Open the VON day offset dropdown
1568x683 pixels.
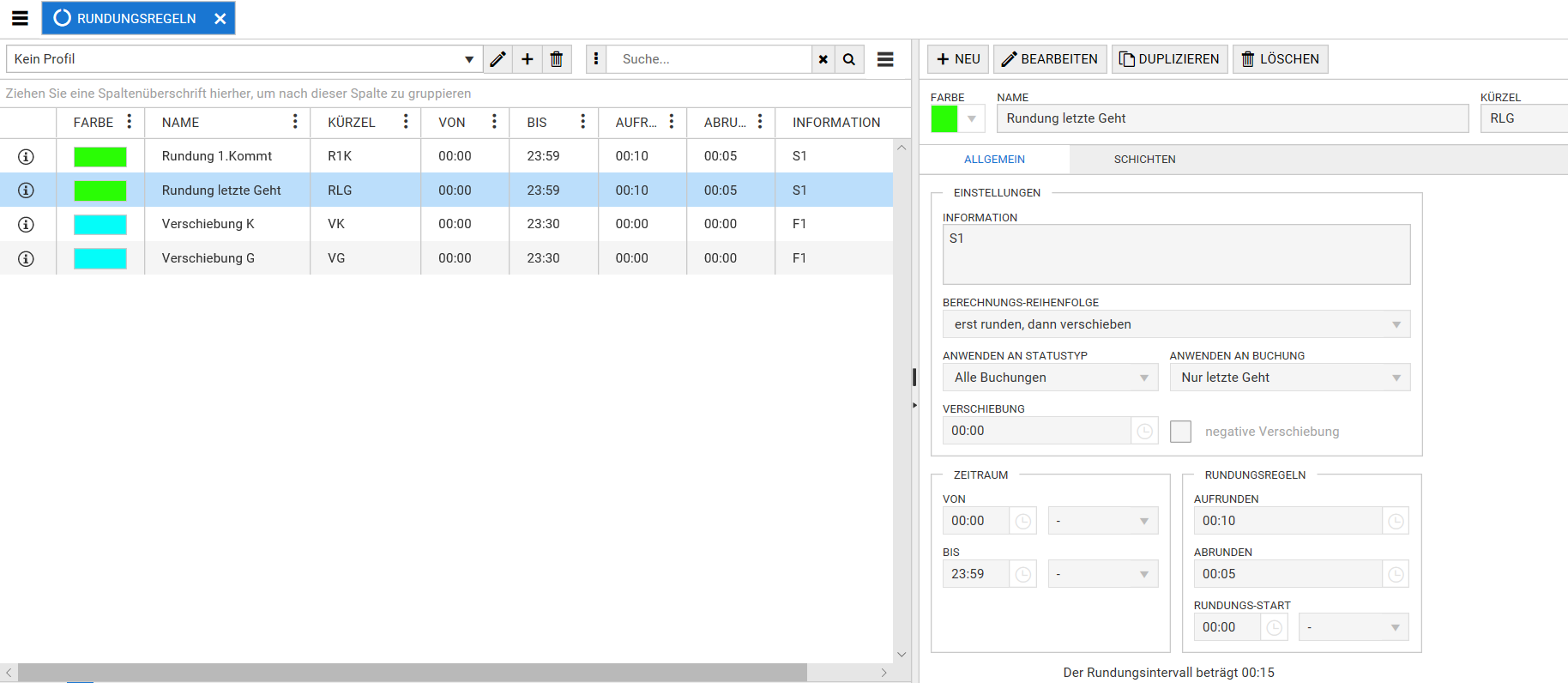point(1103,521)
